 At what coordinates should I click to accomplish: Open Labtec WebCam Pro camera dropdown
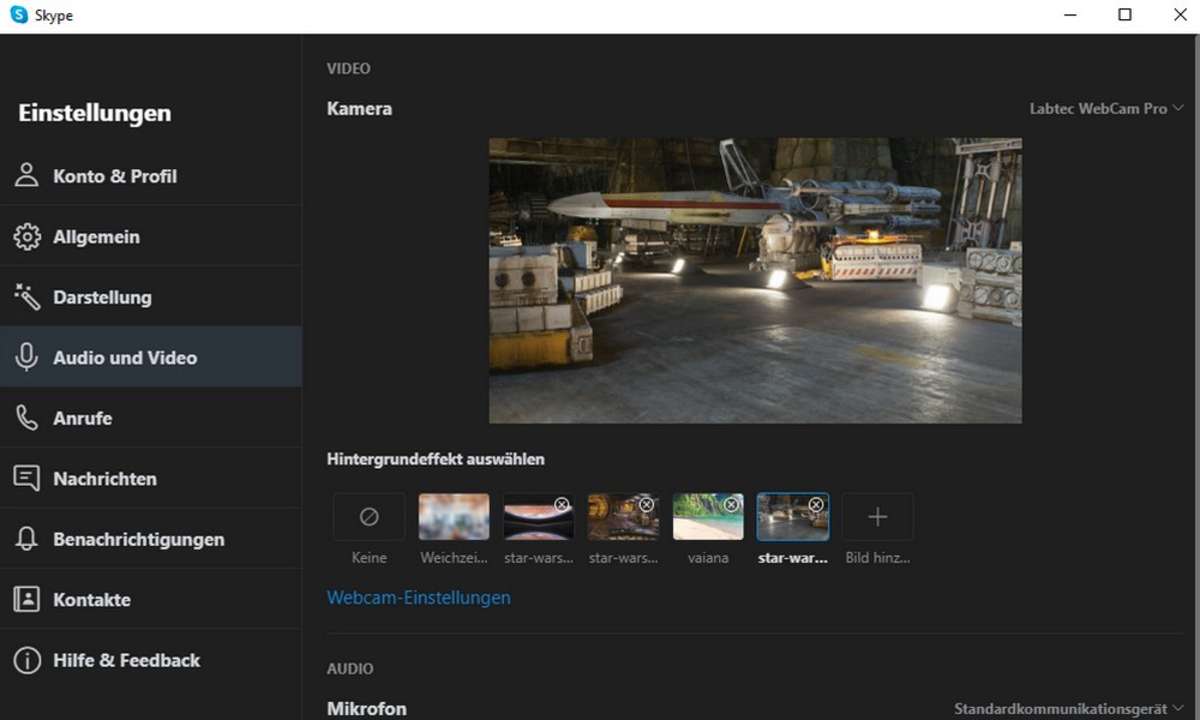click(1107, 109)
